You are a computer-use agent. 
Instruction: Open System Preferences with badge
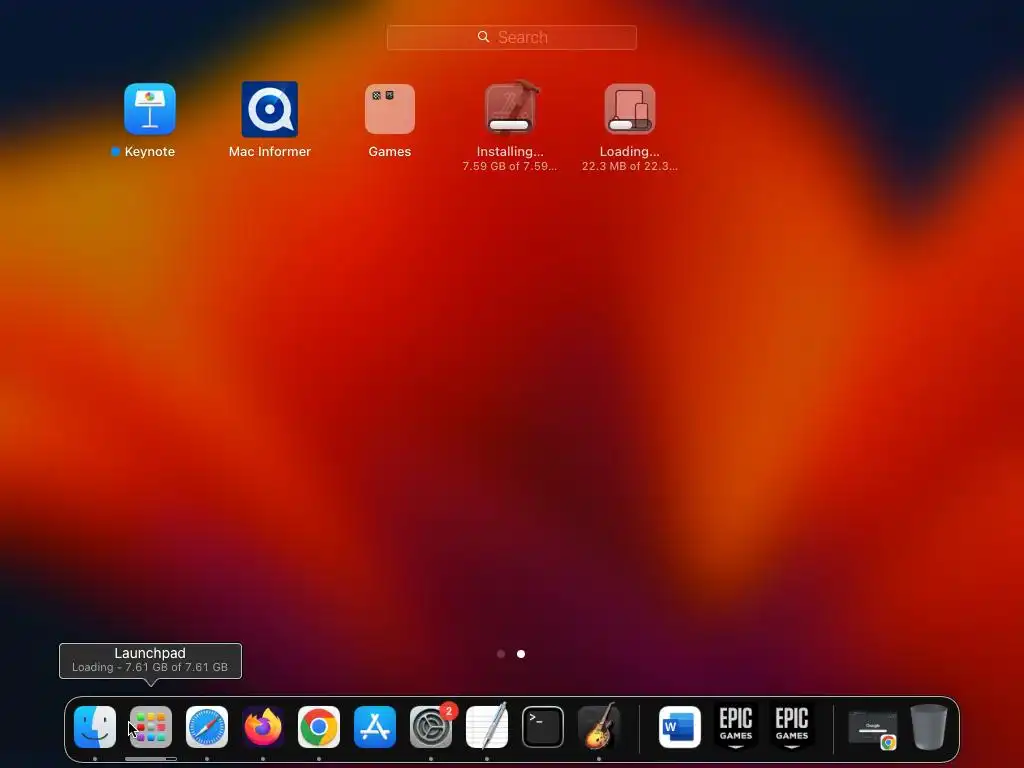tap(431, 727)
